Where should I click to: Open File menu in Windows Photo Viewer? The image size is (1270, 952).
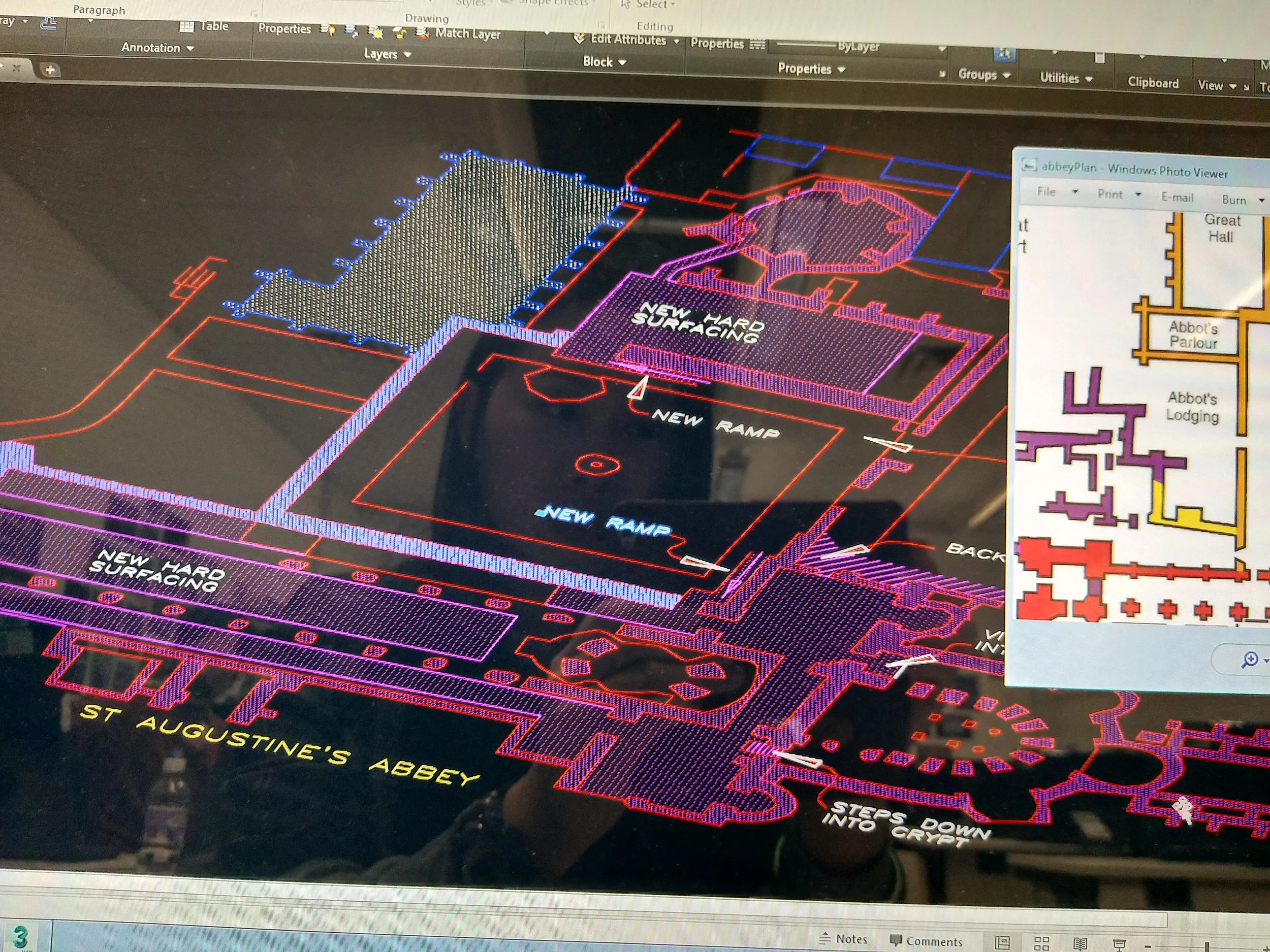(x=1057, y=191)
